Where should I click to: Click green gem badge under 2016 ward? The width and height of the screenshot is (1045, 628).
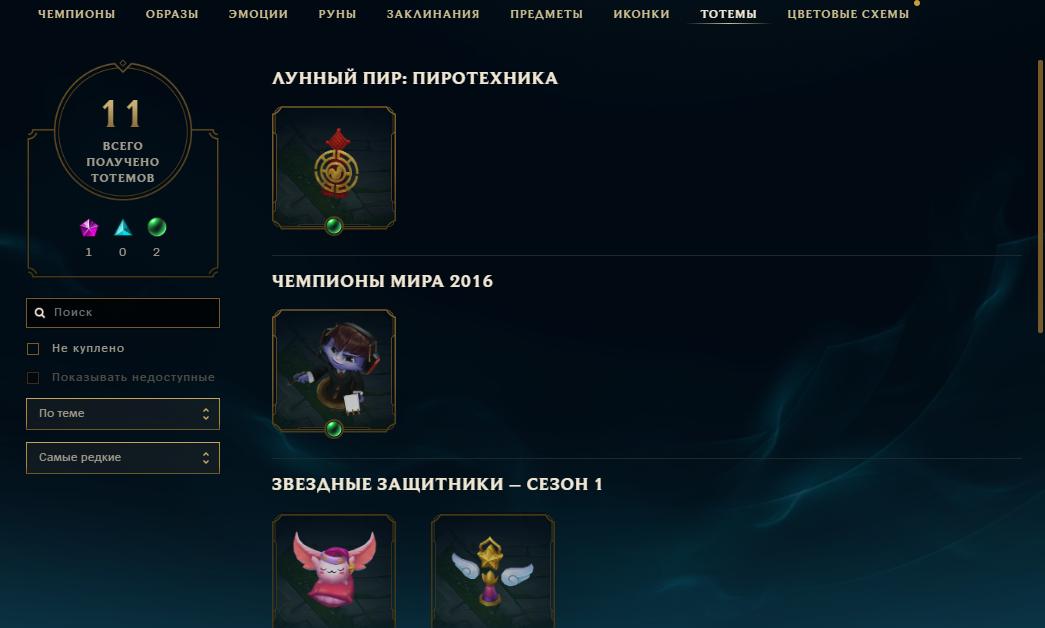[334, 429]
